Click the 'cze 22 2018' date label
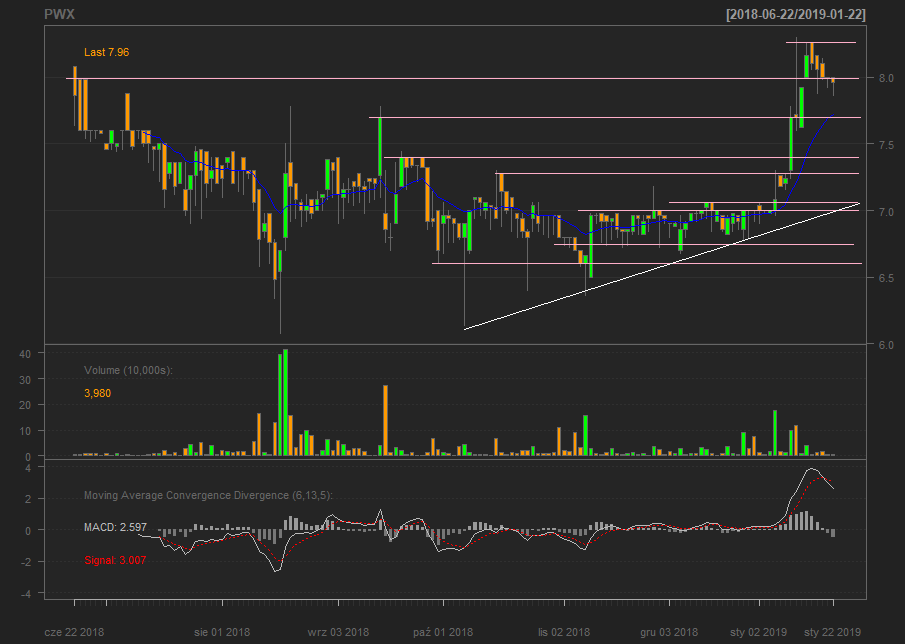The height and width of the screenshot is (644, 905). [74, 632]
